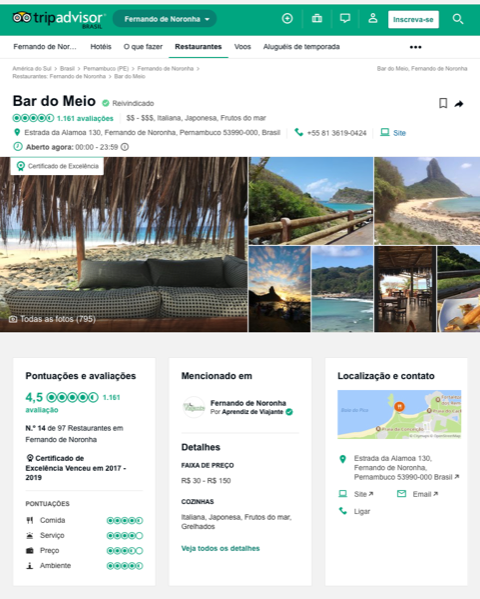Click the Certificado de Excelência badge on photo
480x599 pixels.
[57, 166]
